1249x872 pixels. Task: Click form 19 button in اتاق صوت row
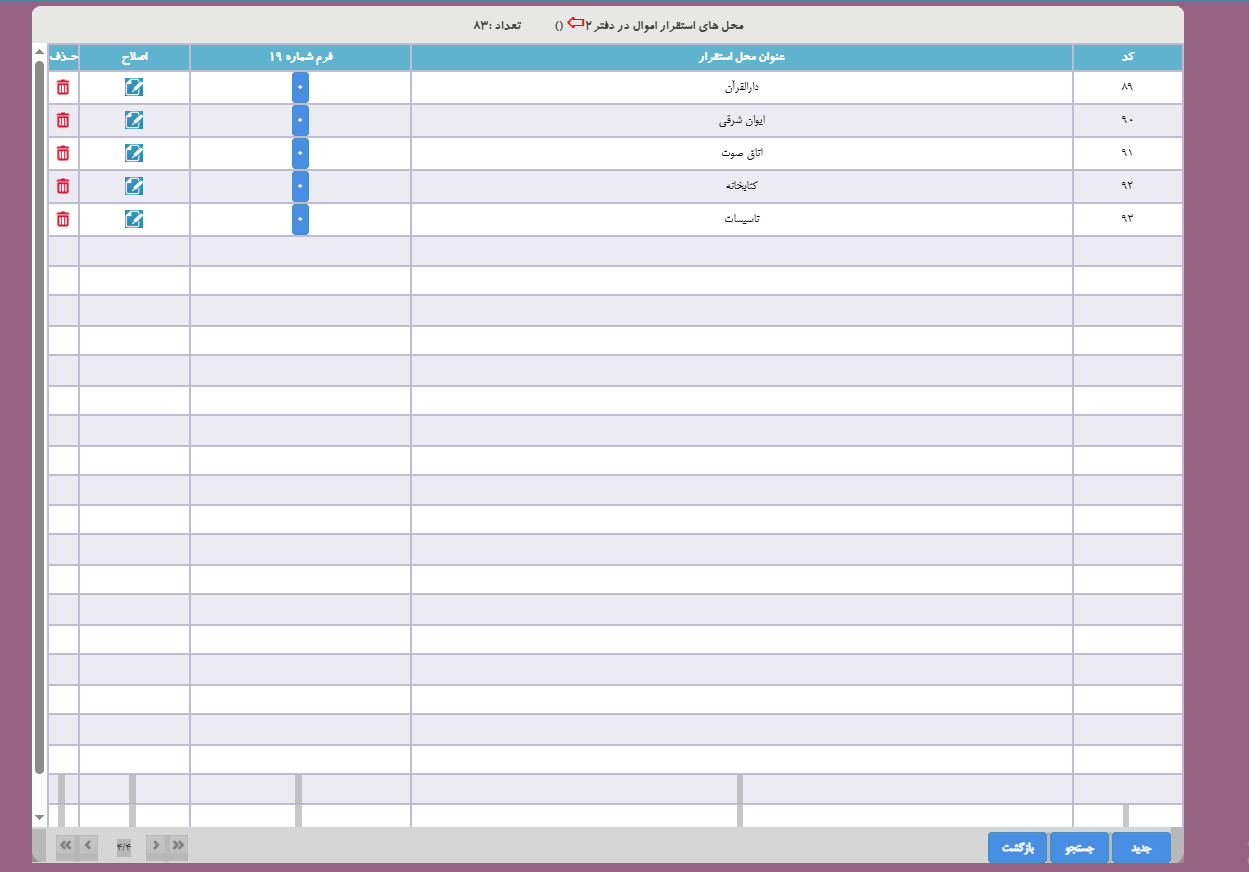tap(300, 153)
